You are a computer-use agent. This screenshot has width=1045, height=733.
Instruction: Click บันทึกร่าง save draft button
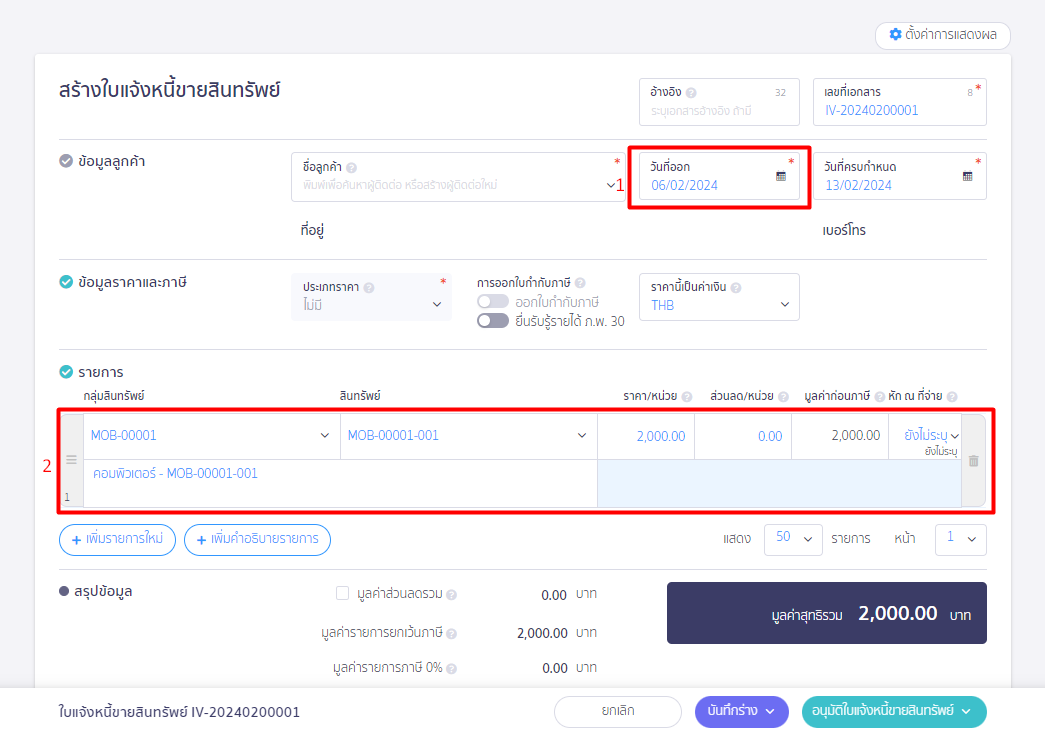(742, 712)
